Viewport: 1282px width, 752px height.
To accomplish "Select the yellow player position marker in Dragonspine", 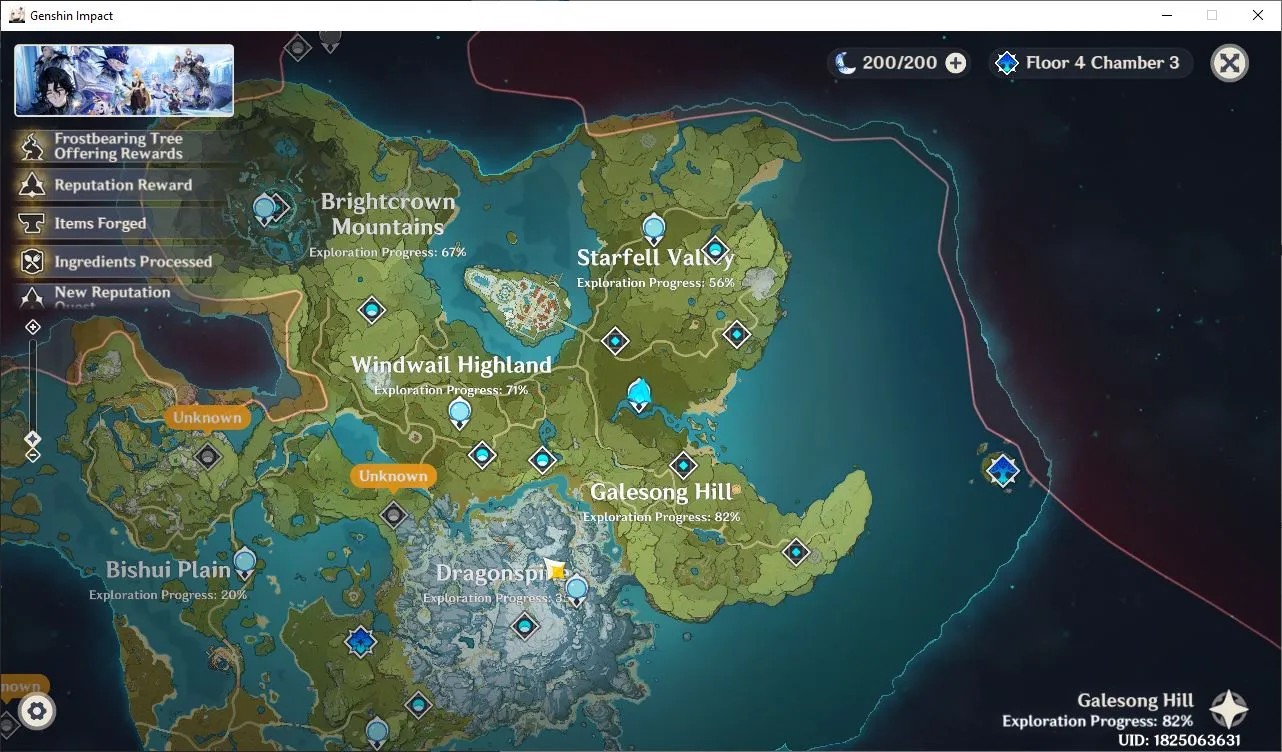I will [557, 571].
